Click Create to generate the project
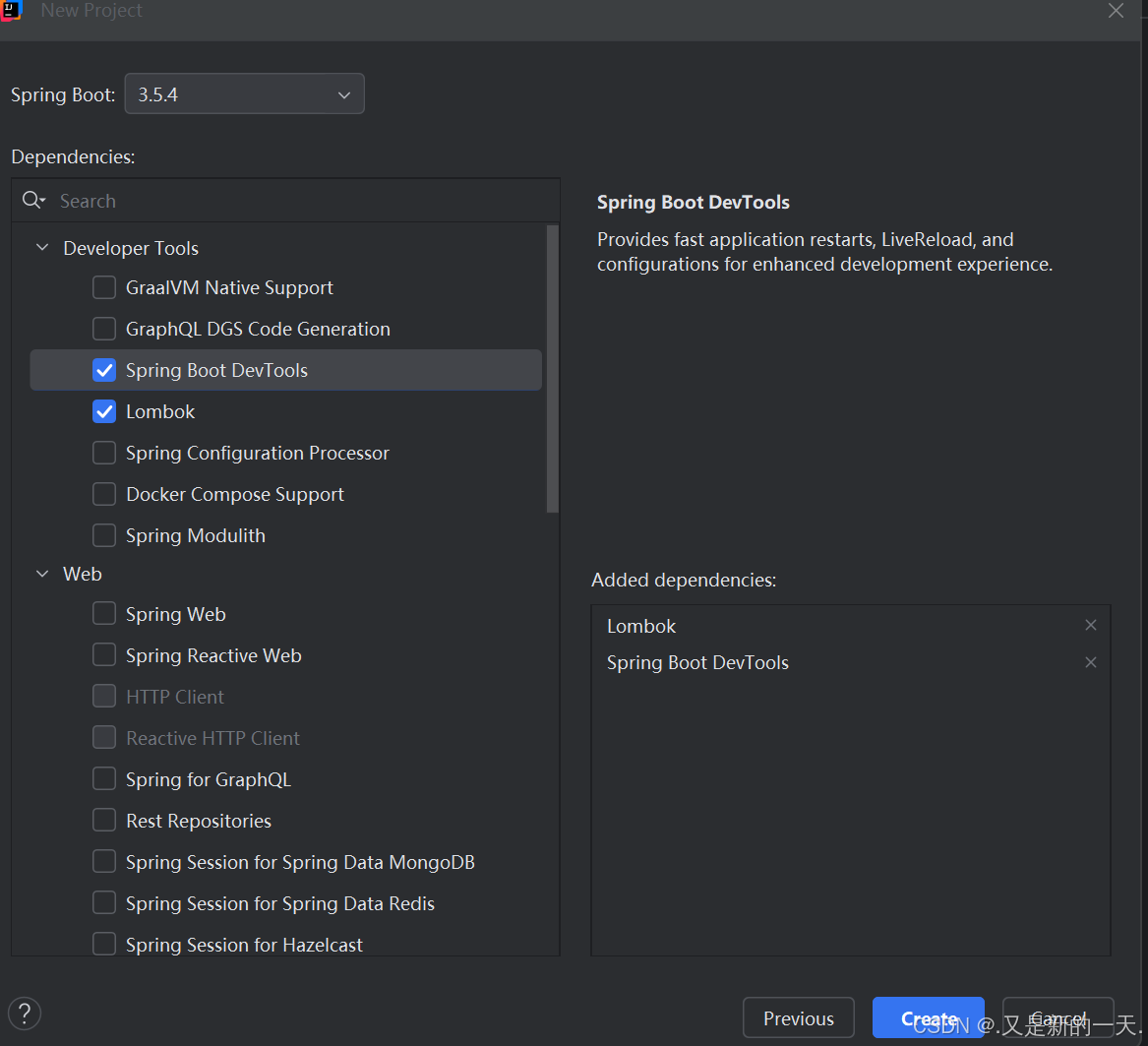The image size is (1148, 1046). coord(929,1018)
